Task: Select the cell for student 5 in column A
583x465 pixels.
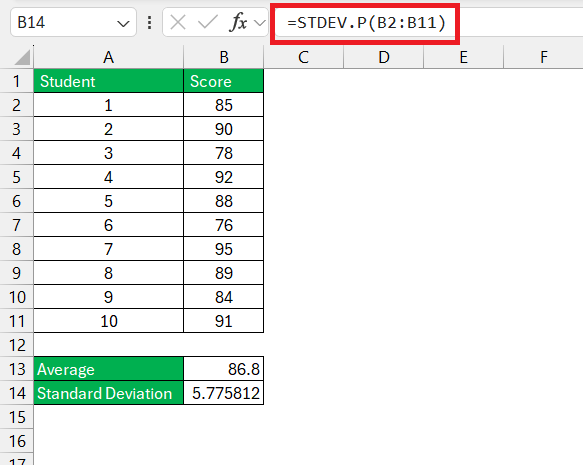Action: [x=109, y=201]
